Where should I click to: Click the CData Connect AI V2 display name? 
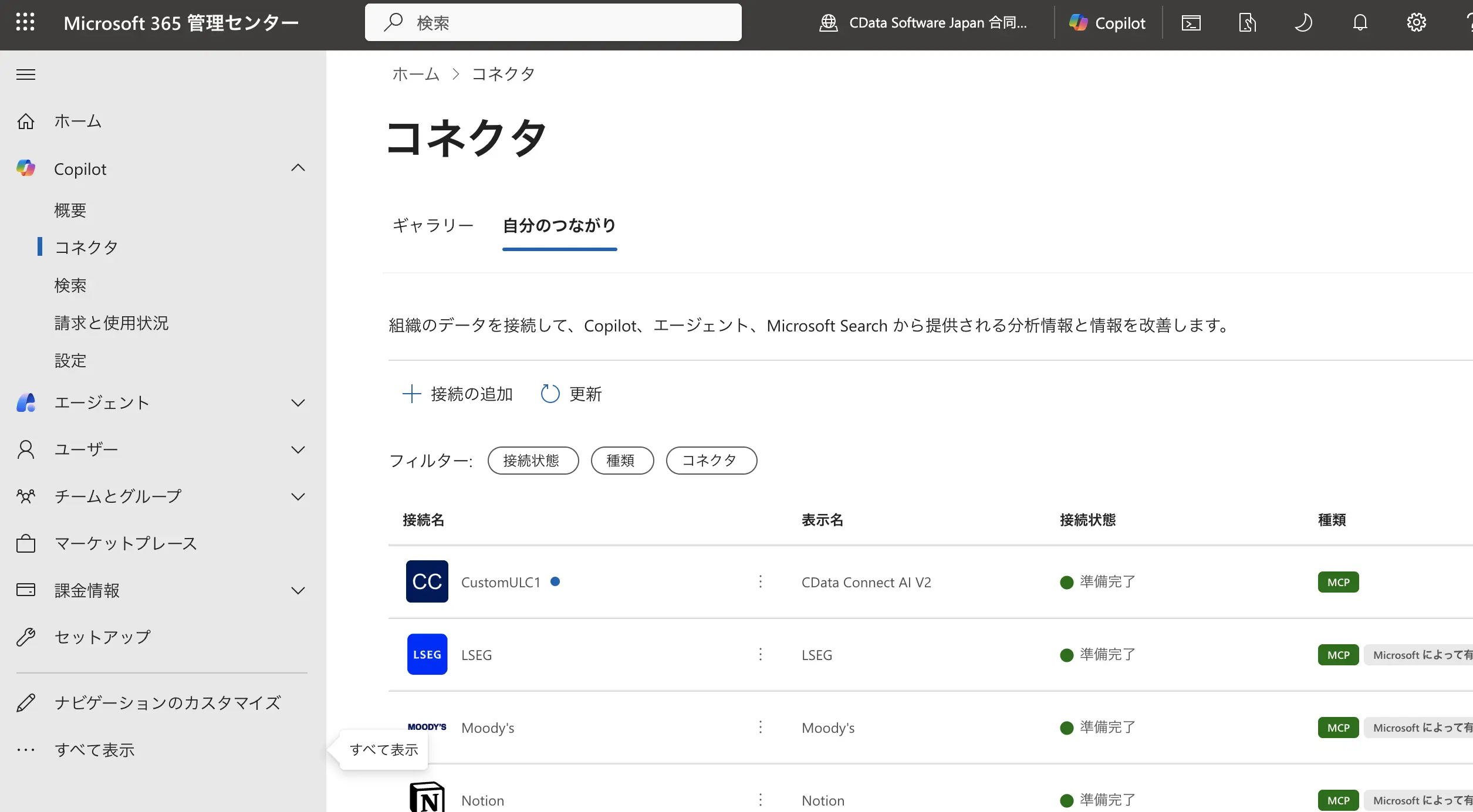tap(866, 582)
